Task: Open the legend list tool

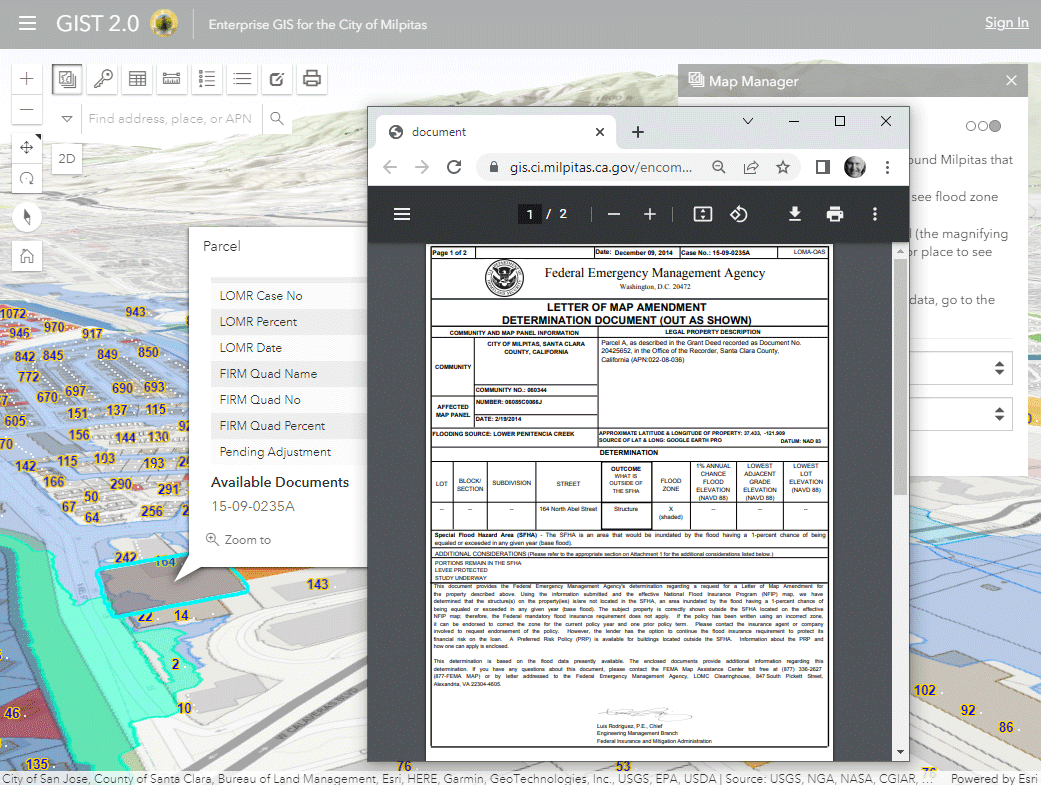Action: click(207, 79)
